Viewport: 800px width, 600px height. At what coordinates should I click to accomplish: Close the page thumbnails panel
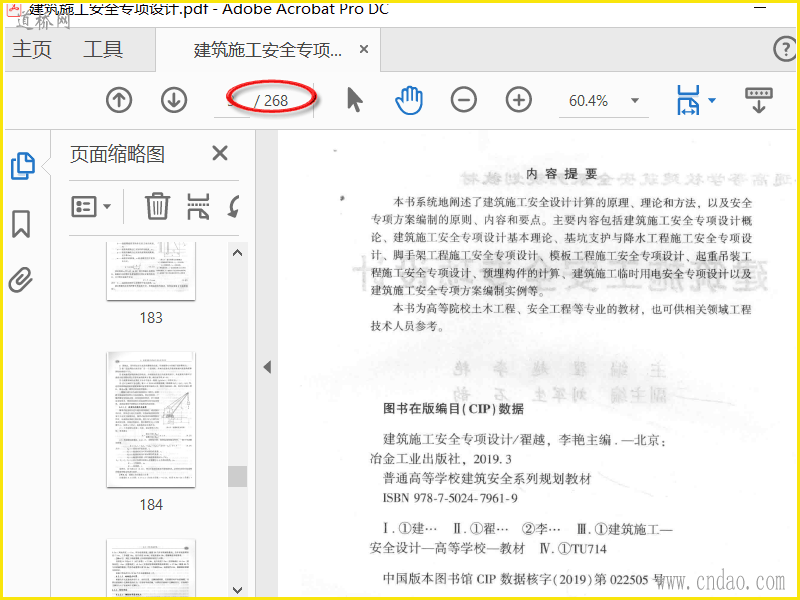coord(220,153)
